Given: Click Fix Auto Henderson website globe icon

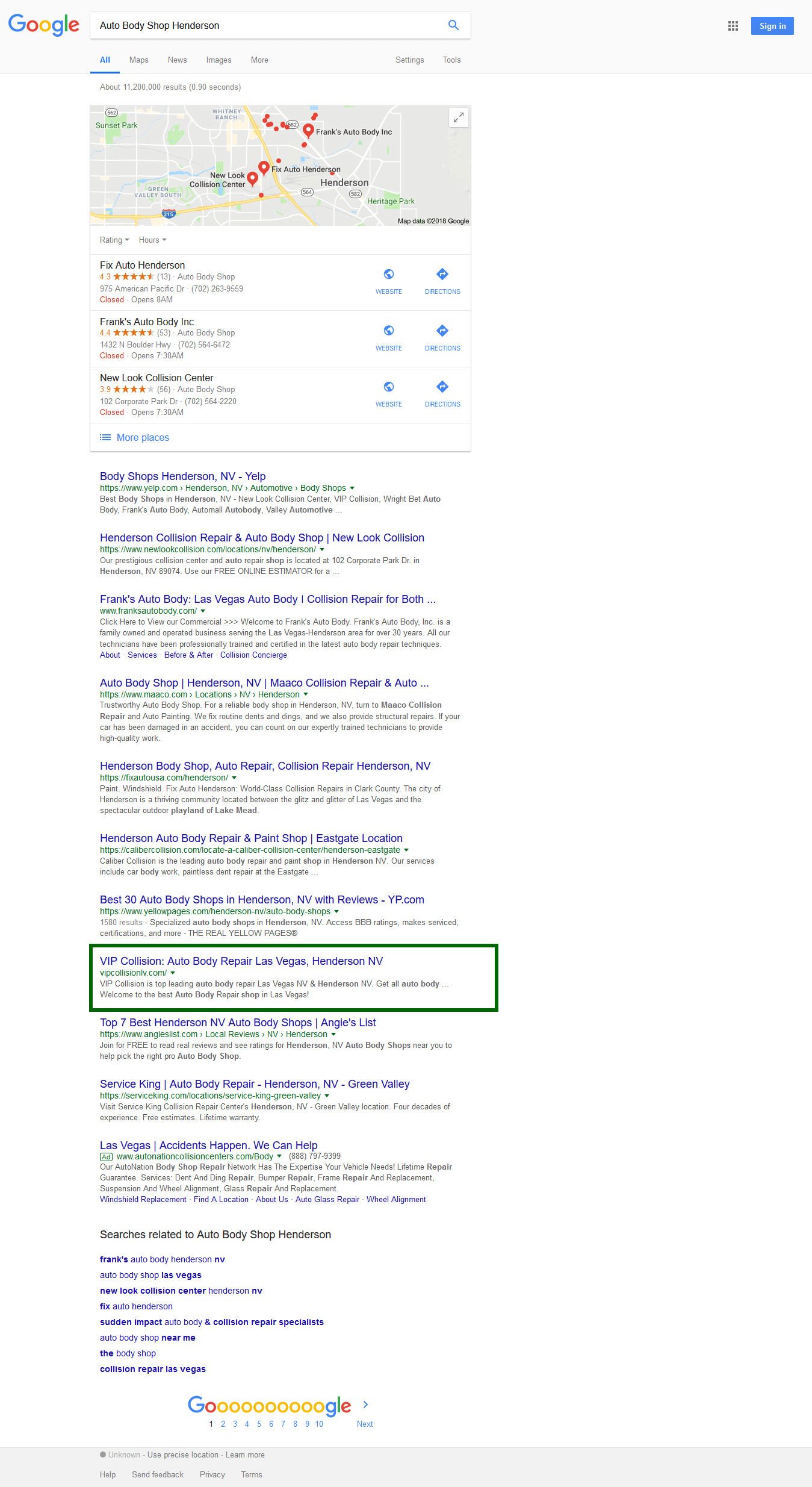Looking at the screenshot, I should coord(389,275).
